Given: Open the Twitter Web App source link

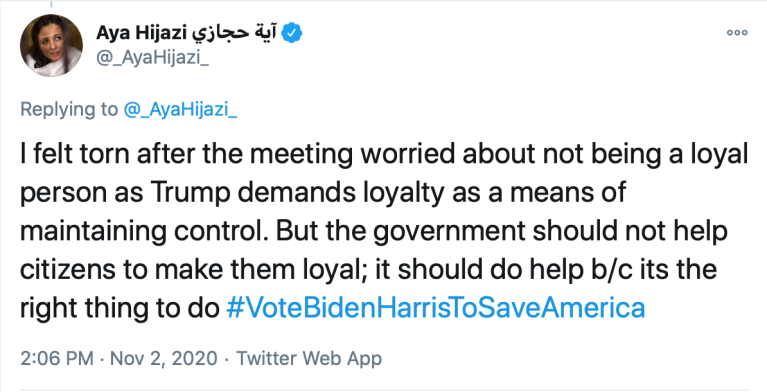Looking at the screenshot, I should pyautogui.click(x=309, y=358).
